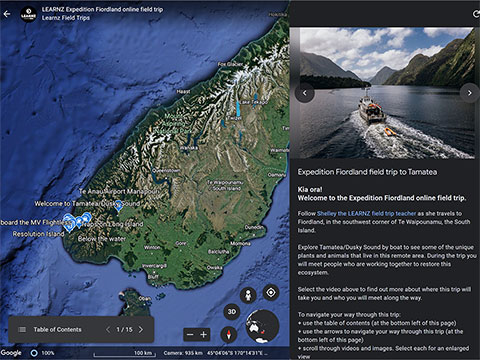
Task: Go to previous tour stop arrow
Action: 108,329
